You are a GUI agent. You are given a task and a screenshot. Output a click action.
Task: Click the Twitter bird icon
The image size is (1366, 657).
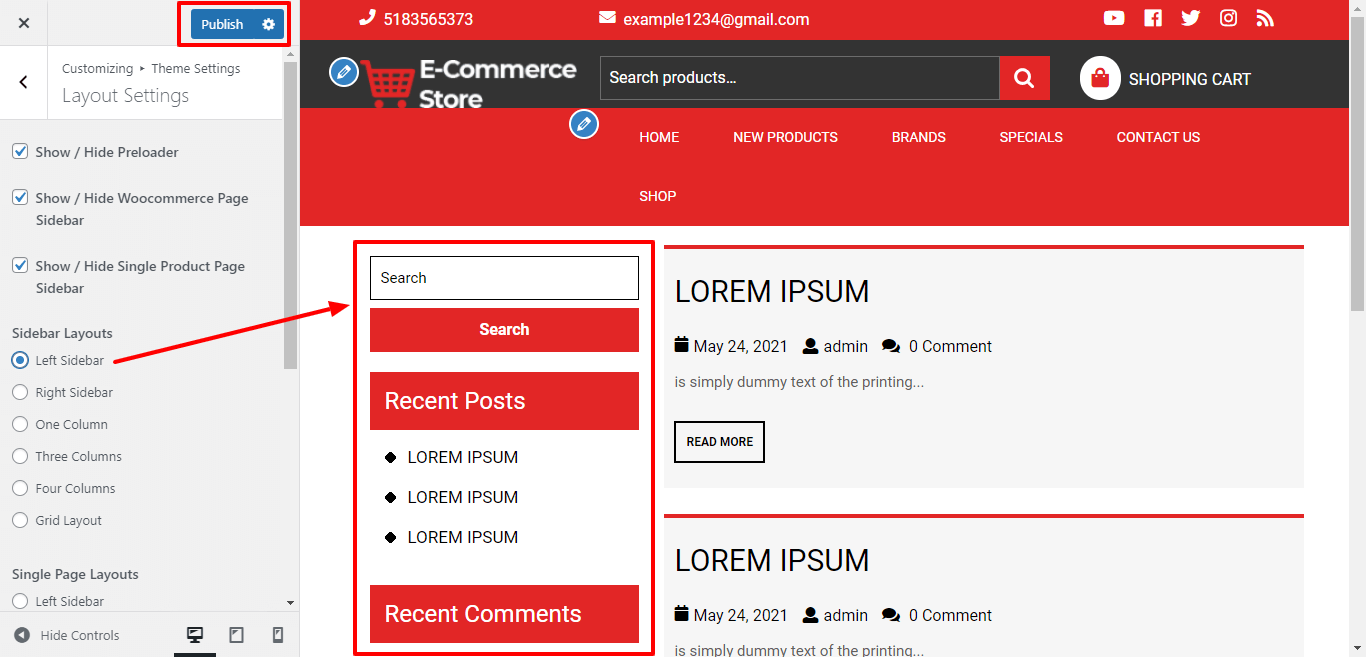click(1190, 18)
